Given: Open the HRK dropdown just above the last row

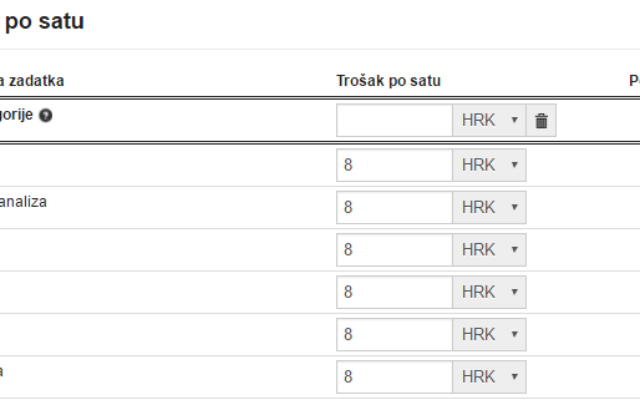Looking at the screenshot, I should click(x=489, y=334).
